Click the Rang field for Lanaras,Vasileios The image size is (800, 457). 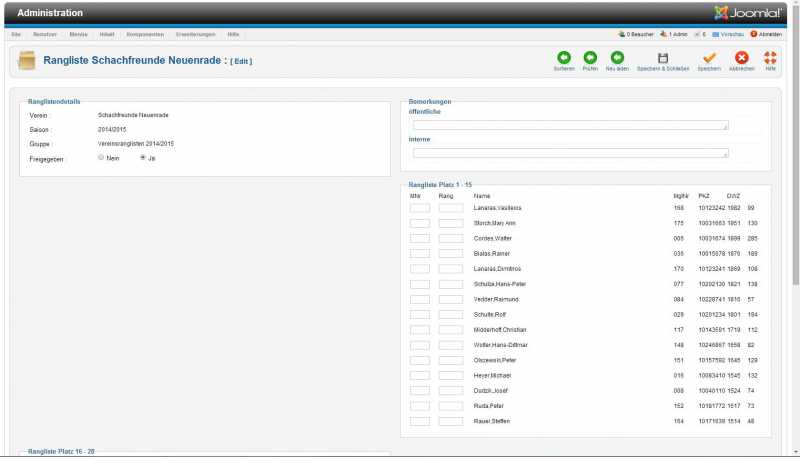point(450,208)
